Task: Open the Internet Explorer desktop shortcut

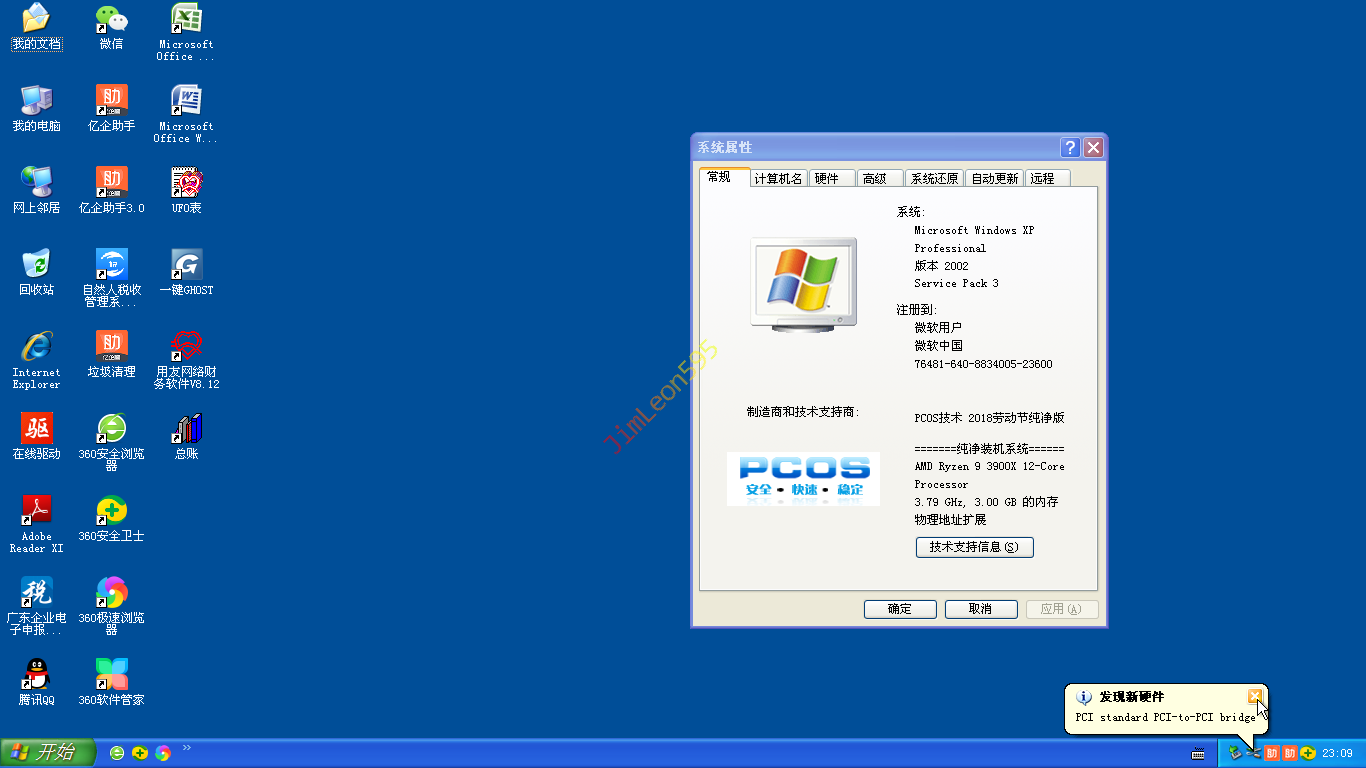Action: coord(36,347)
